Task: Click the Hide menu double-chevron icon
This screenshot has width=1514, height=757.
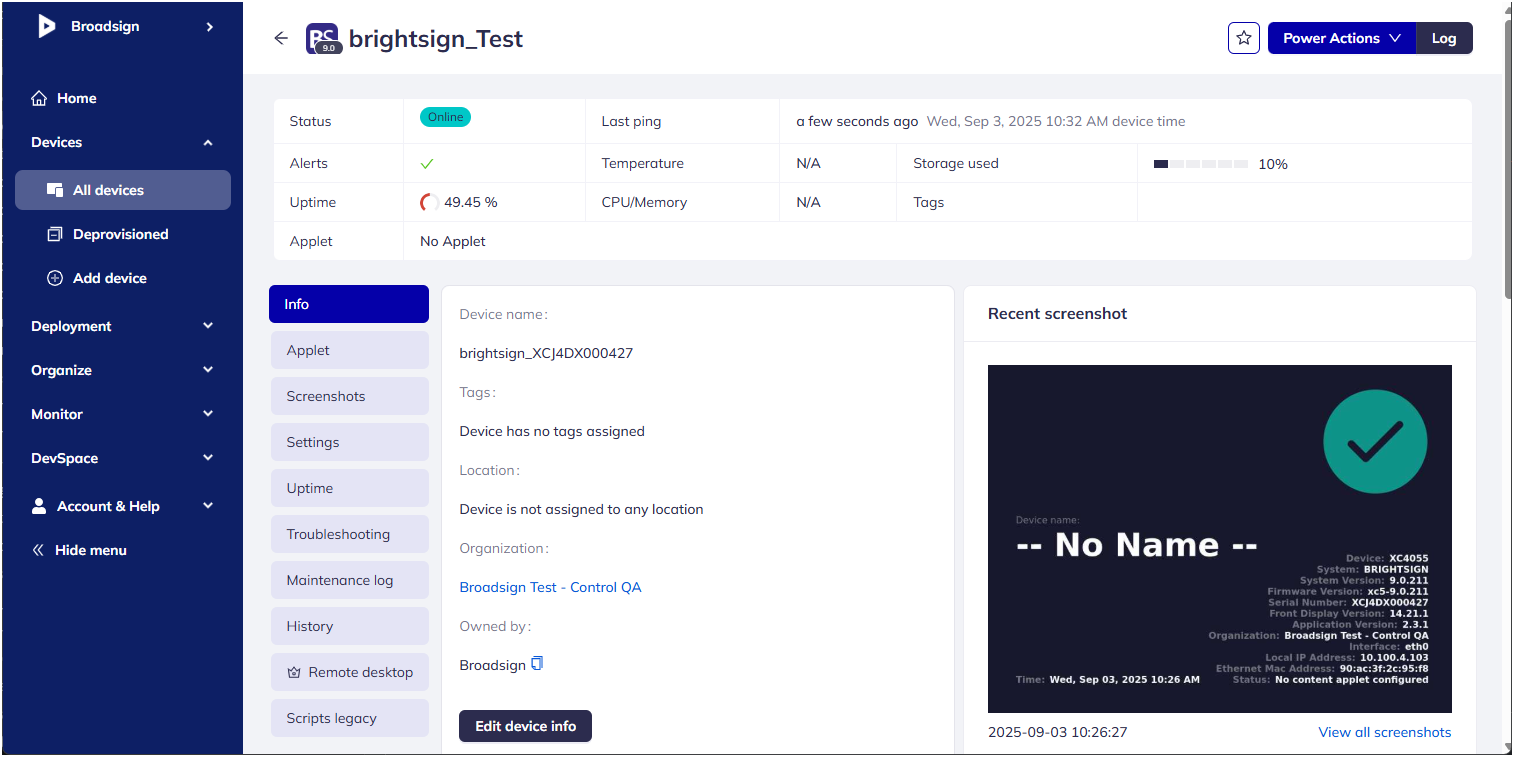Action: pos(38,550)
